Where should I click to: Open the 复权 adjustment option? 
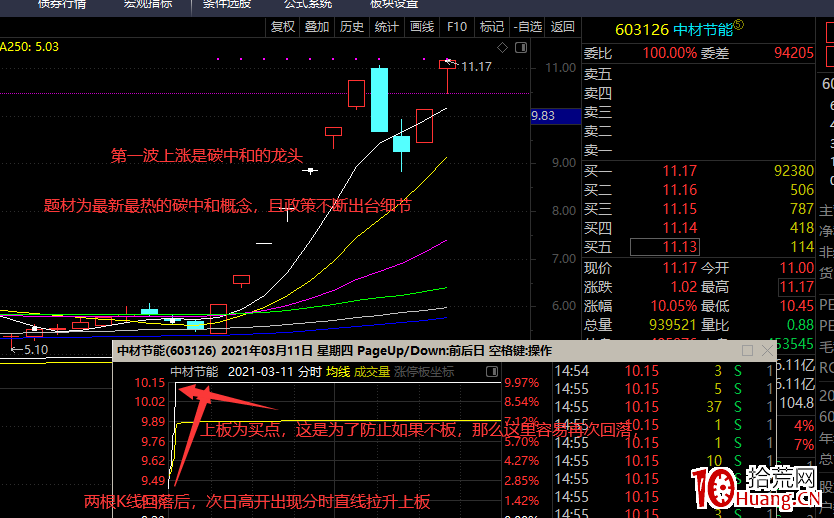click(x=282, y=27)
